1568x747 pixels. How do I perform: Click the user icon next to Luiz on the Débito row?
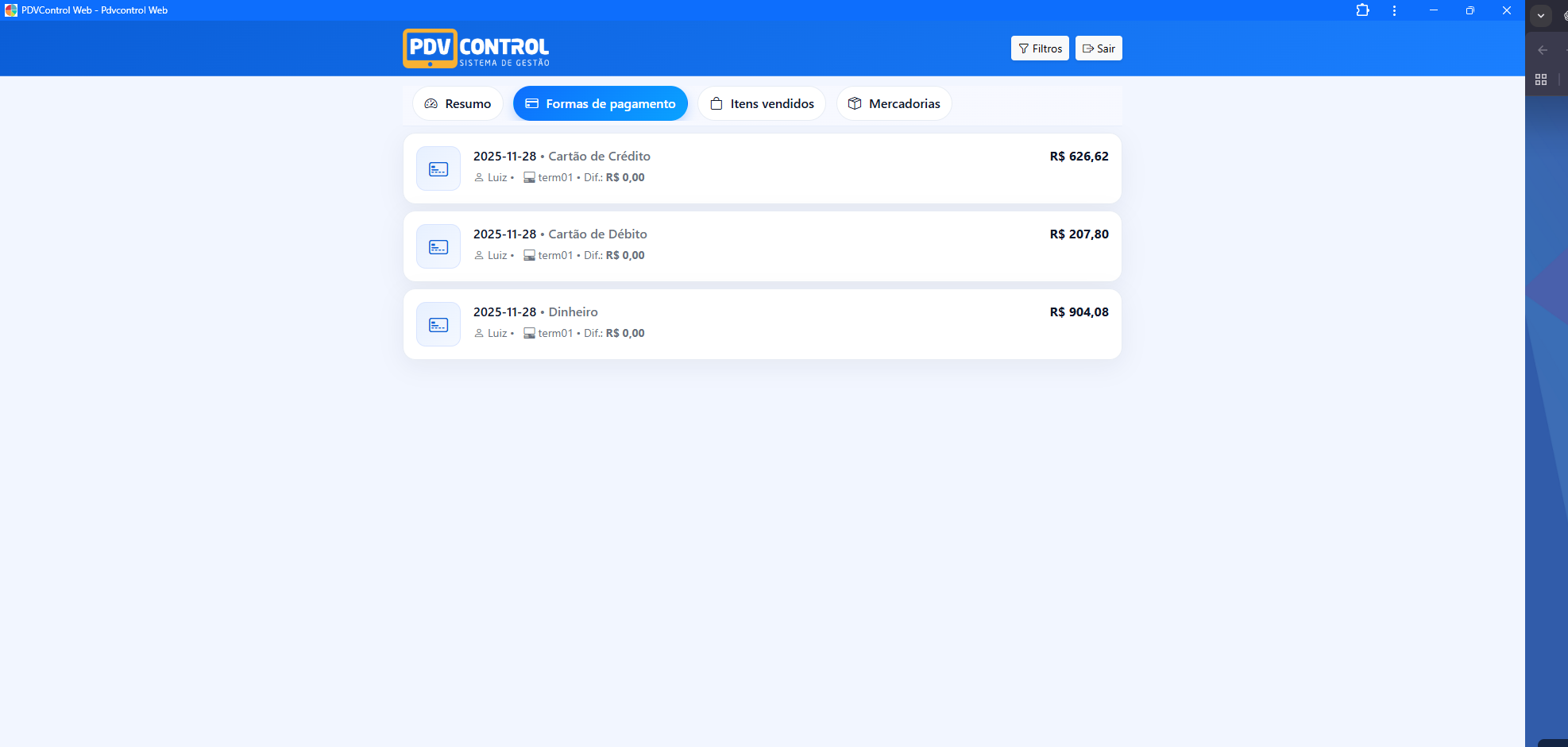(x=477, y=255)
